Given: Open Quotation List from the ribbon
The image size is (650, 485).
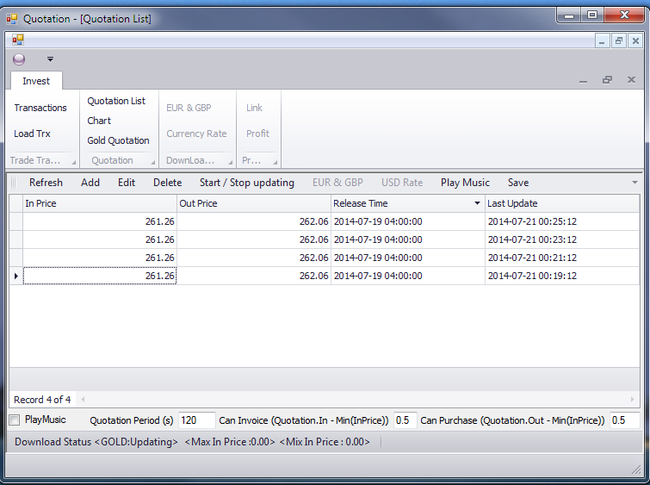Looking at the screenshot, I should point(116,101).
